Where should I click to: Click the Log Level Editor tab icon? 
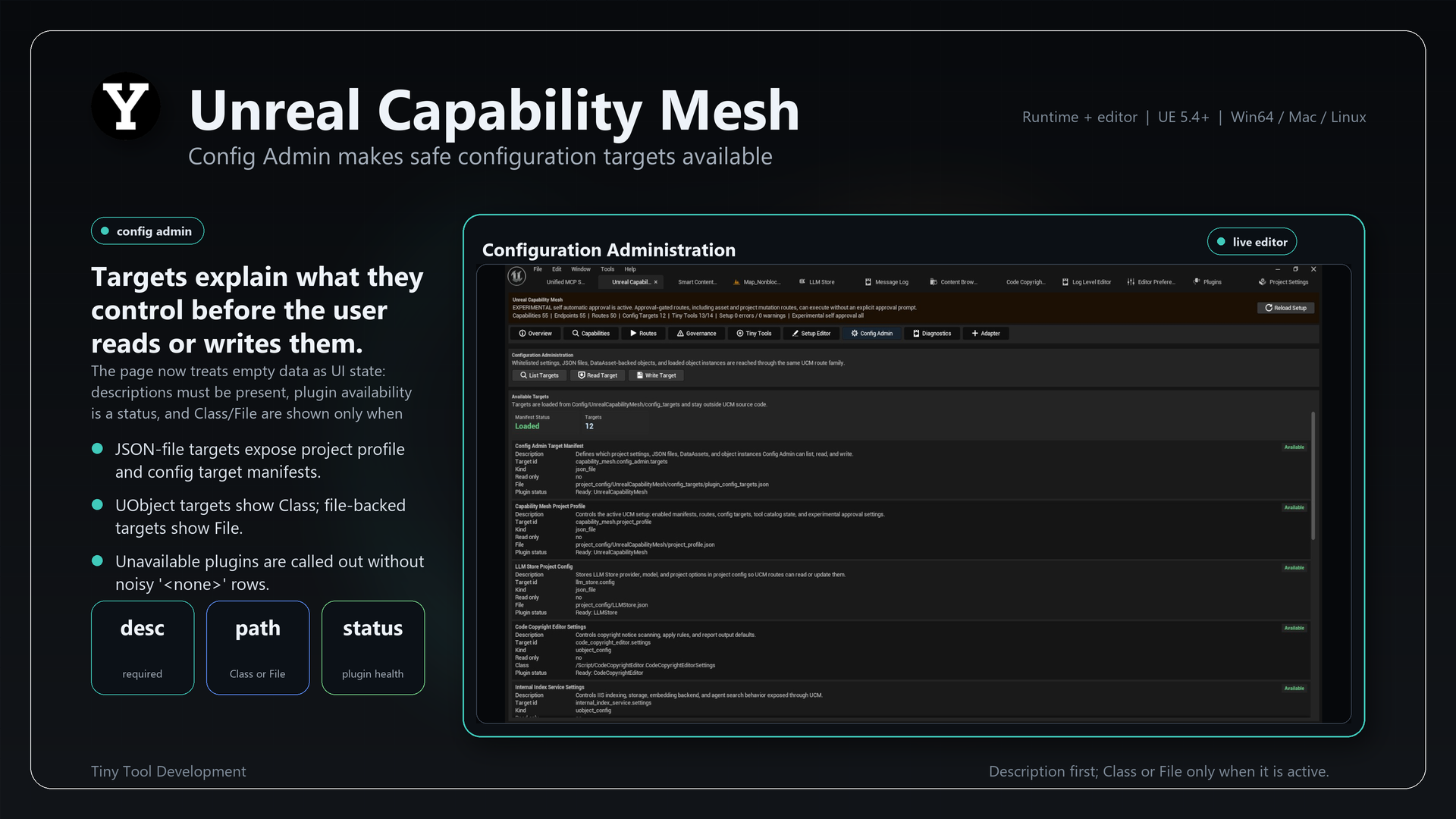pyautogui.click(x=1065, y=282)
